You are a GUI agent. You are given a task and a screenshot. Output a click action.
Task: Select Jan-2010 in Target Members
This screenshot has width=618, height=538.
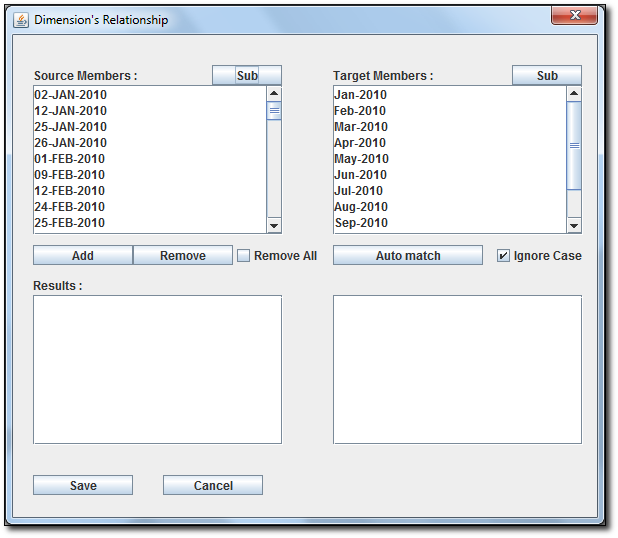(360, 95)
